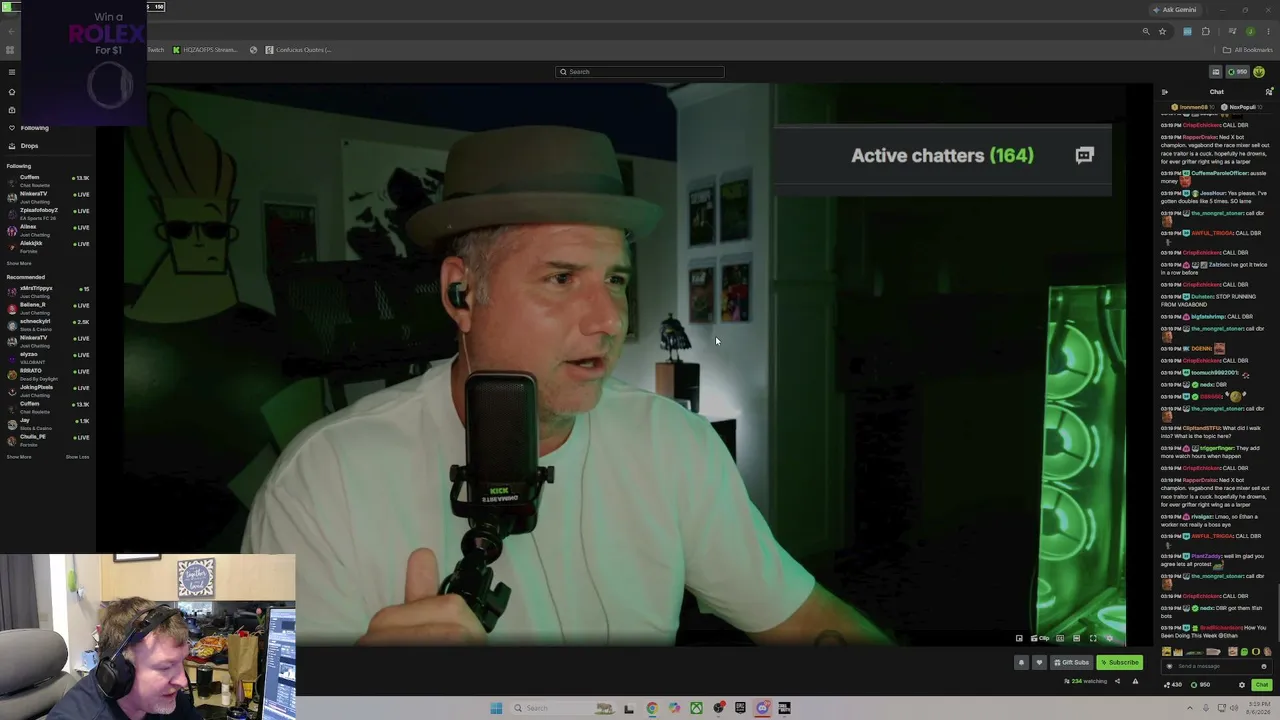Open elyzao recommended channel
This screenshot has width=1280, height=720.
pyautogui.click(x=48, y=357)
